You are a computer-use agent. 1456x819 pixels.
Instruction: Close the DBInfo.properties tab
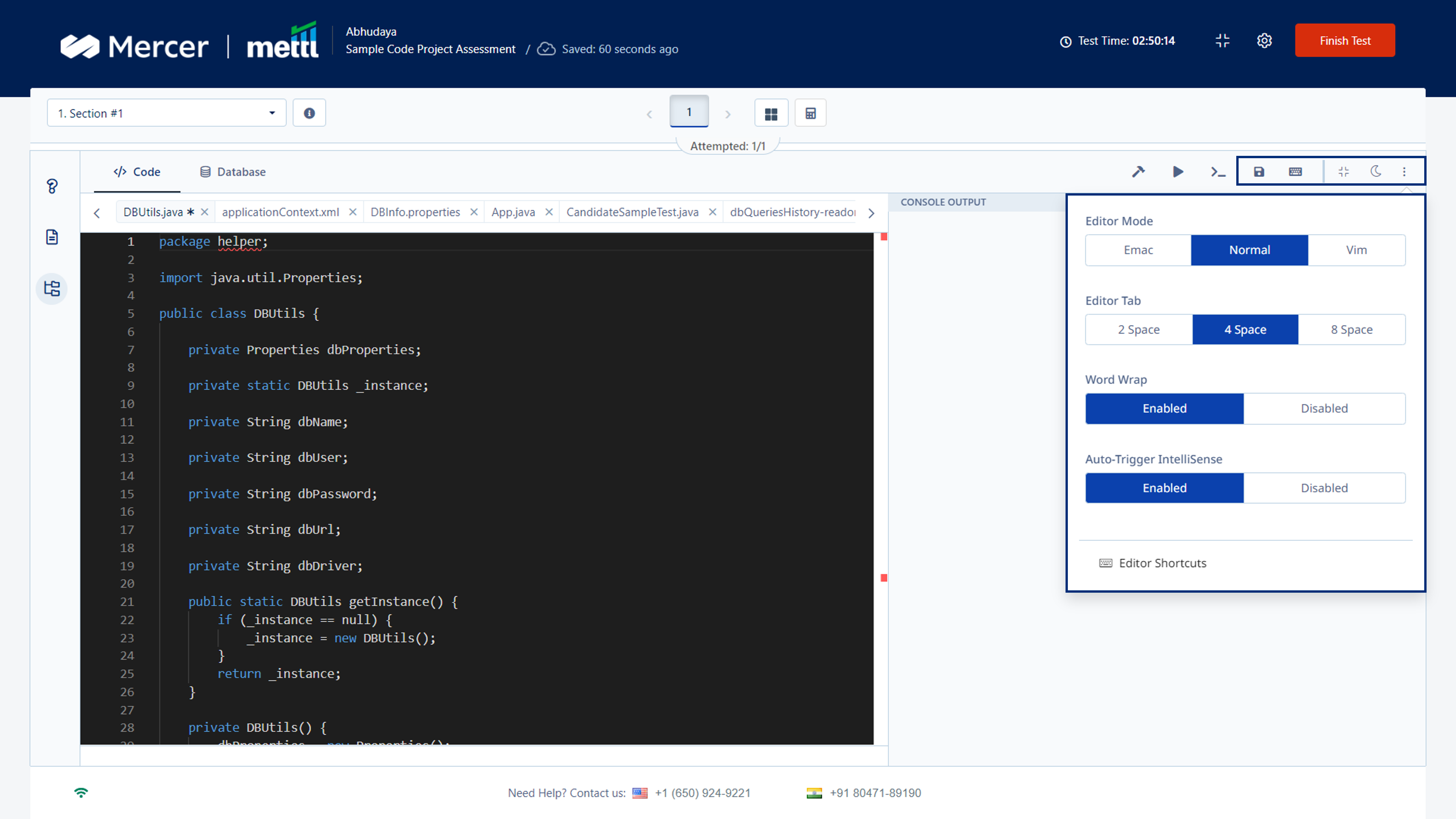(x=474, y=212)
